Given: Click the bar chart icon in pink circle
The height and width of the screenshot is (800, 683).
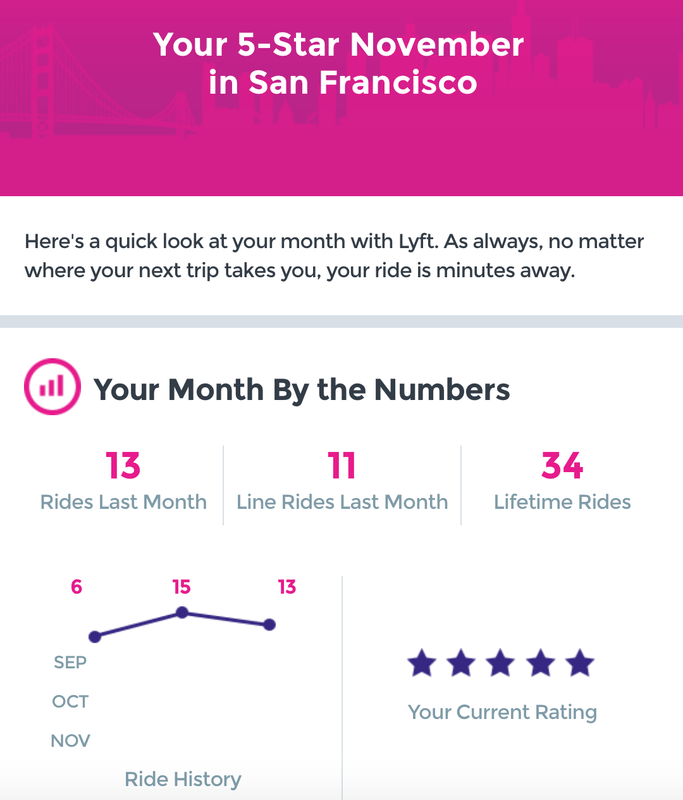Looking at the screenshot, I should click(x=52, y=387).
